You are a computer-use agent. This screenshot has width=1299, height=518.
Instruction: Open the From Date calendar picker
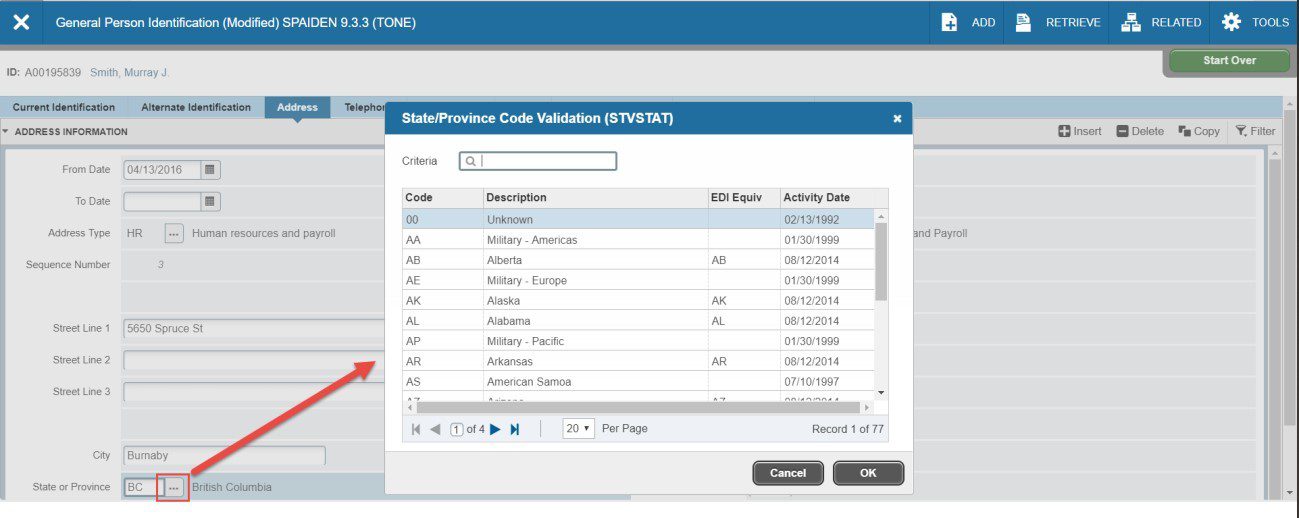(210, 170)
